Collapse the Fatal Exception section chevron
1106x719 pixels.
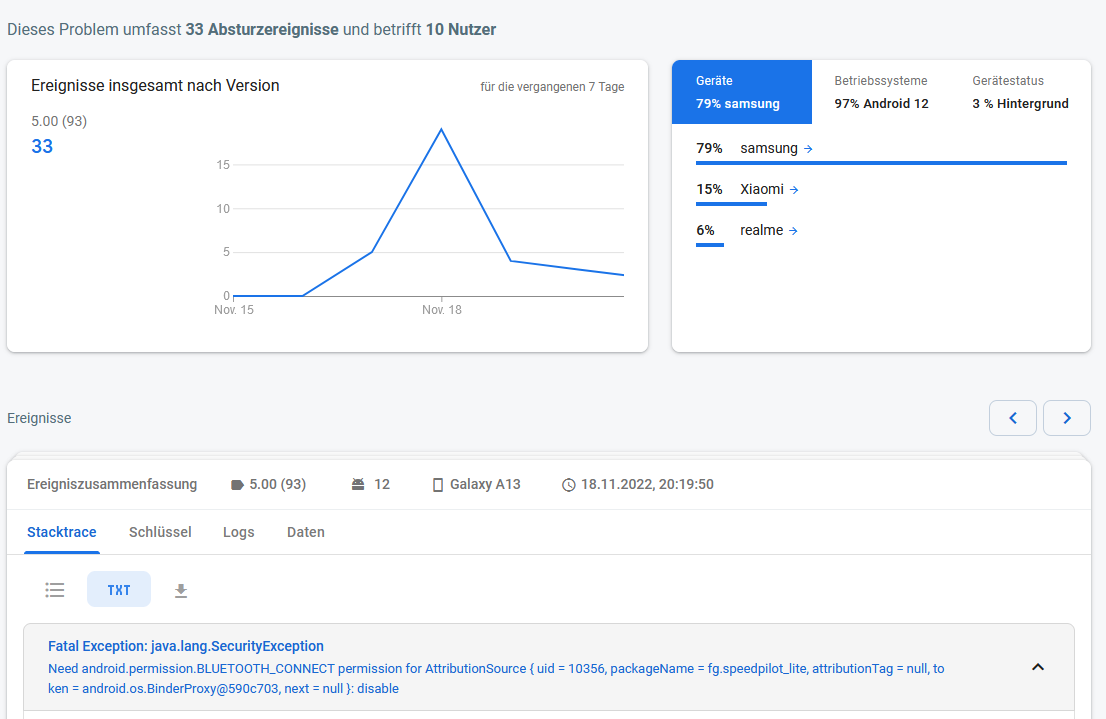click(1038, 667)
